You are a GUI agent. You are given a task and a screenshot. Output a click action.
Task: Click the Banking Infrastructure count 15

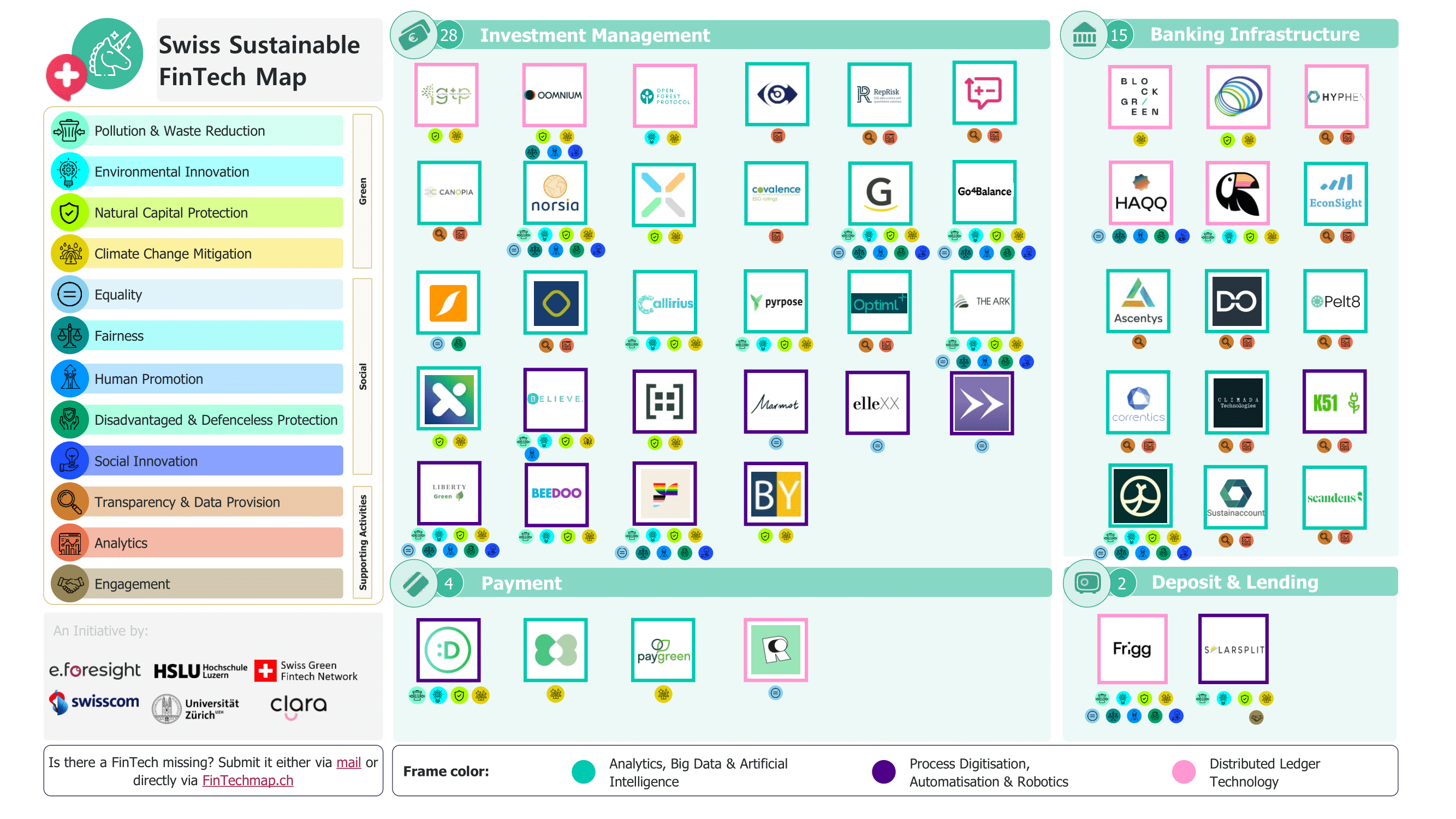pyautogui.click(x=1119, y=35)
